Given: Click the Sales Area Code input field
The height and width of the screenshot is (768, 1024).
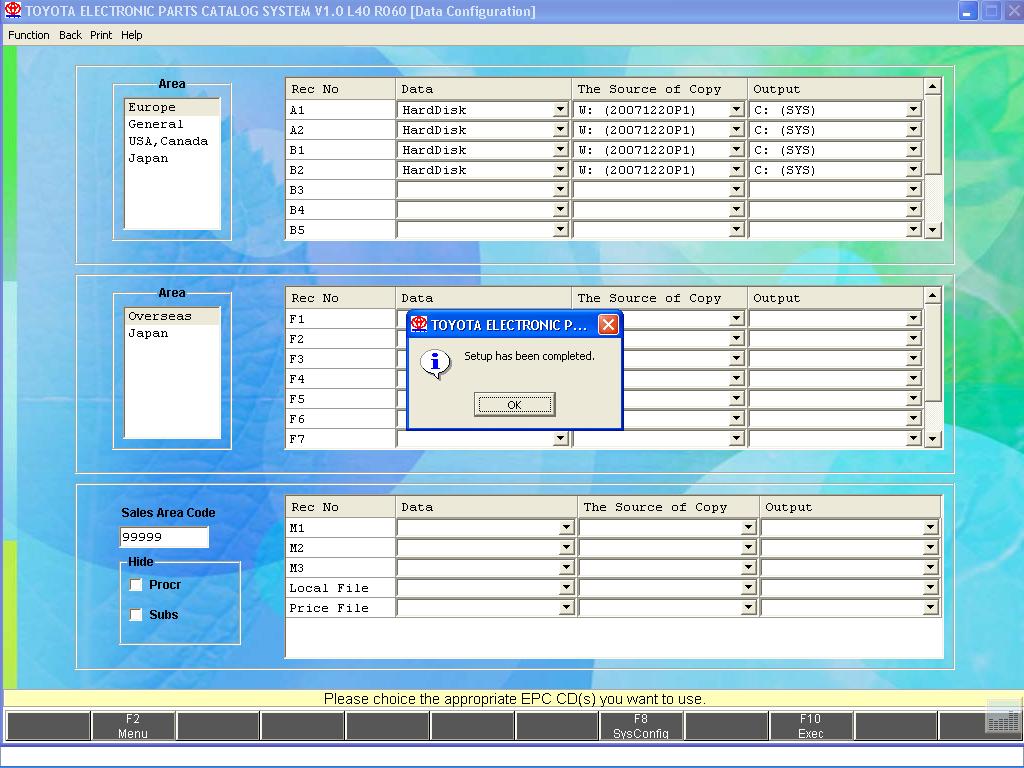Looking at the screenshot, I should (x=164, y=537).
